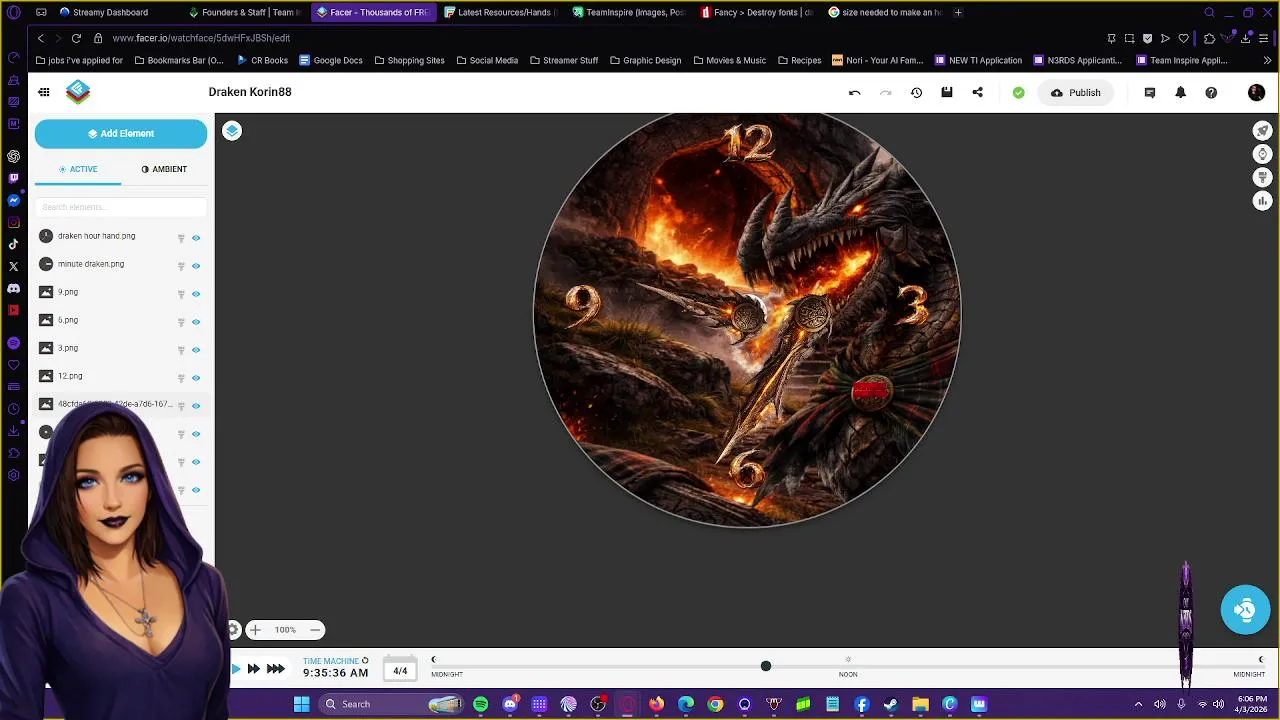Switch to the Latest Resources/Hands browser tab
The height and width of the screenshot is (720, 1280).
coord(502,12)
